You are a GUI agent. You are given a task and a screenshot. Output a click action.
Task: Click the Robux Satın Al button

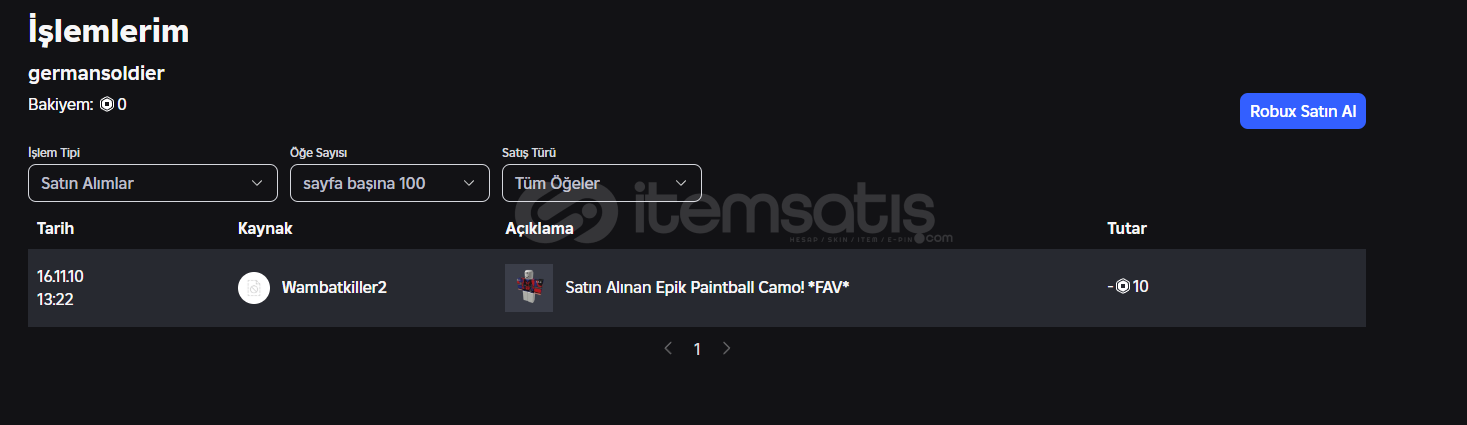tap(1303, 112)
